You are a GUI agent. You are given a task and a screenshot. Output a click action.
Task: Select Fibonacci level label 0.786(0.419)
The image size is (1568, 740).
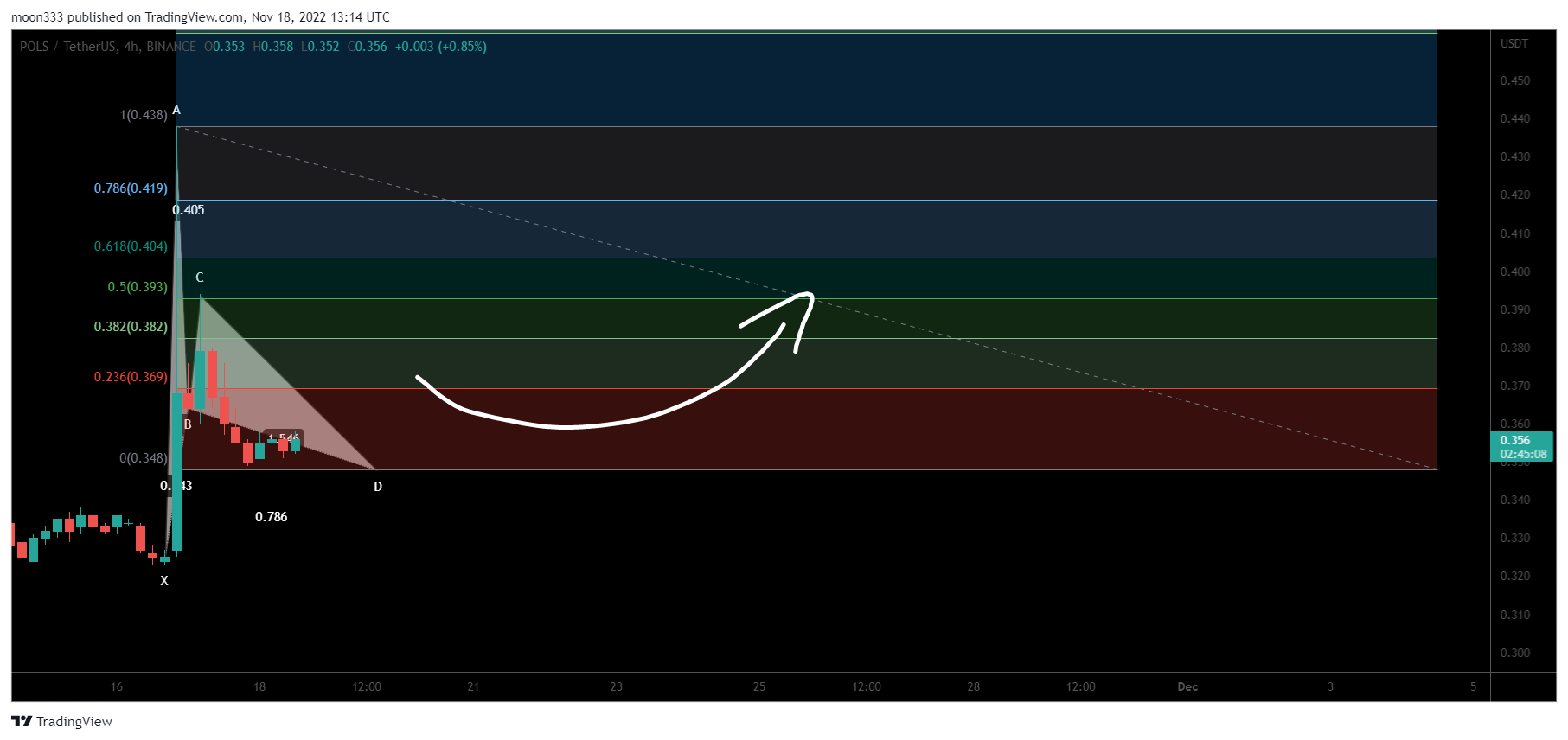pos(131,188)
